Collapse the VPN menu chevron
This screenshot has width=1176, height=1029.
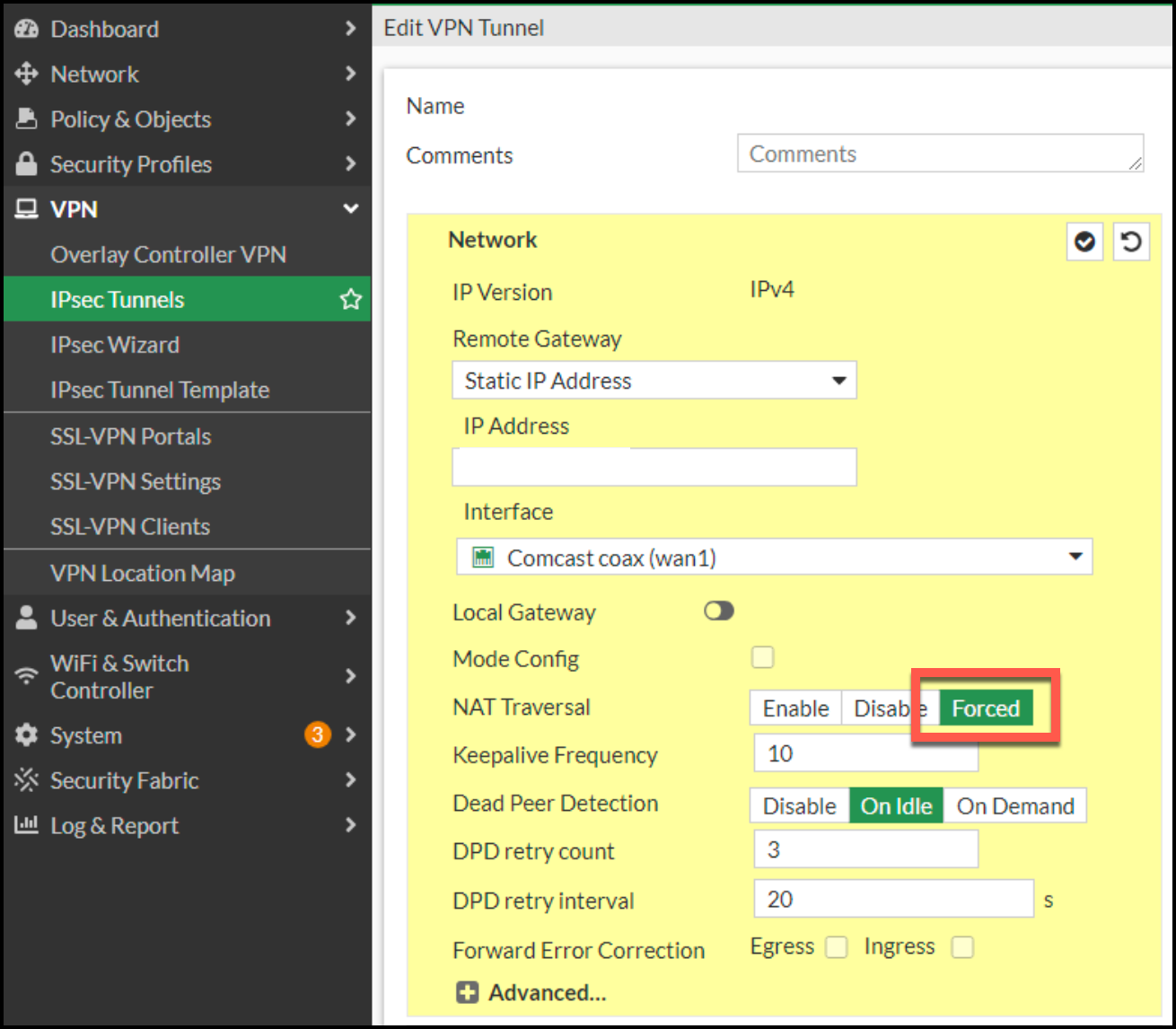tap(351, 209)
